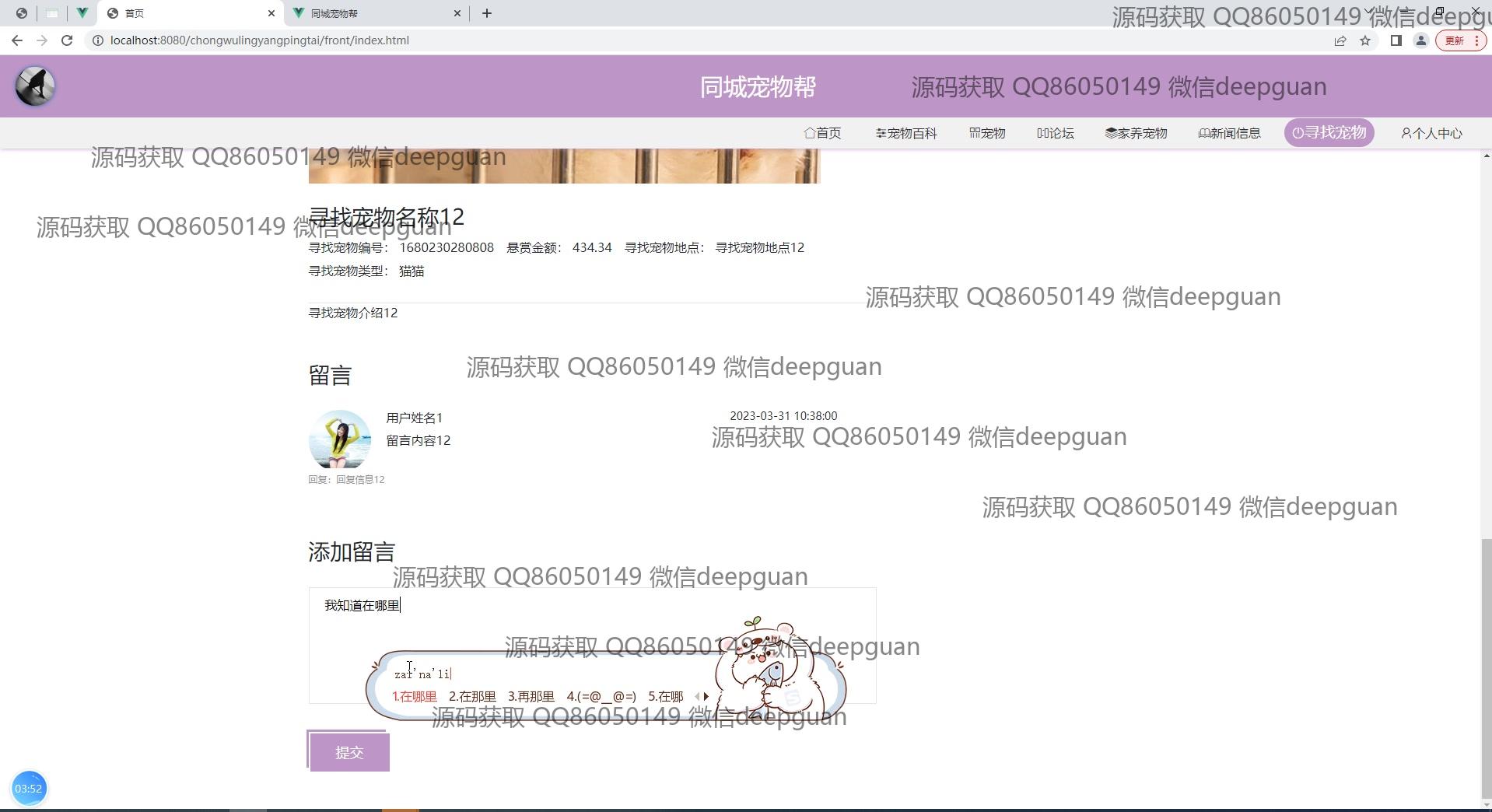1492x812 pixels.
Task: Go to 个人中心 in navigation
Action: [x=1431, y=133]
